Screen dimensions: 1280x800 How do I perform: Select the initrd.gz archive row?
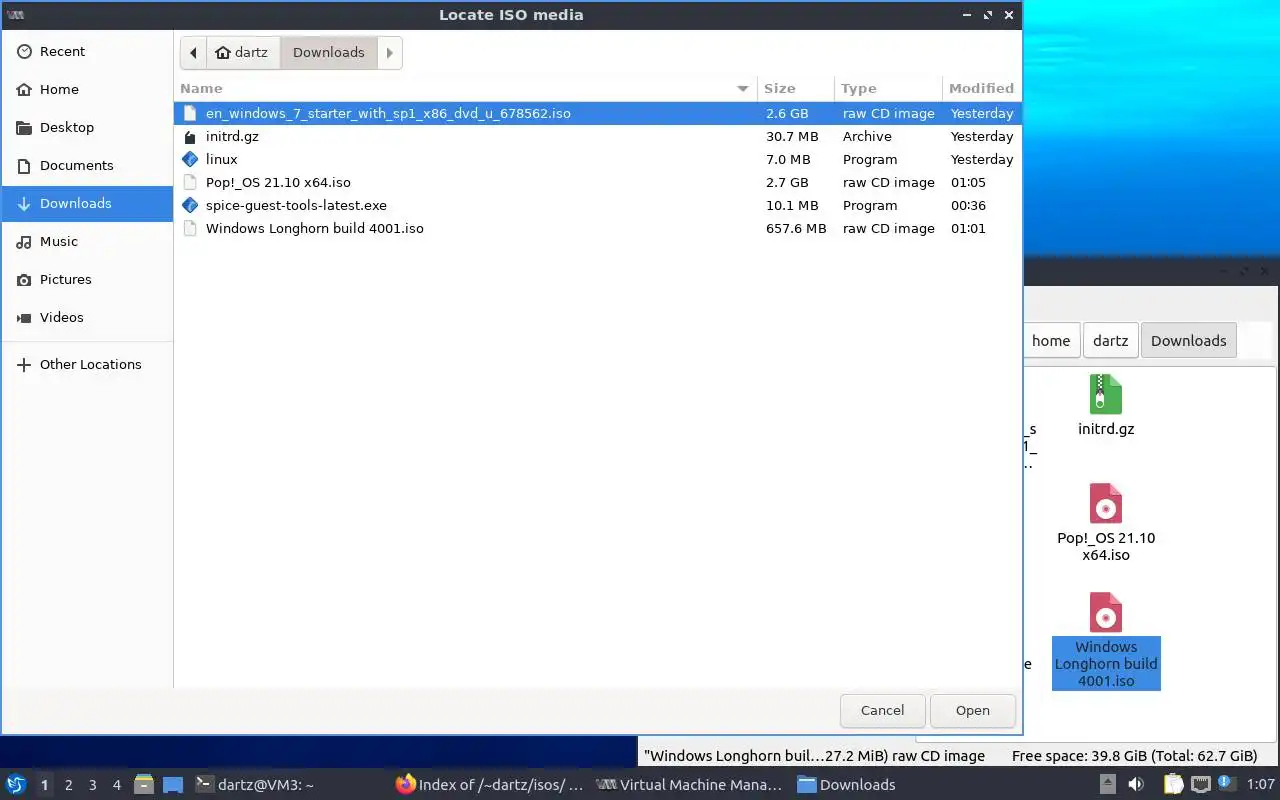[x=598, y=136]
